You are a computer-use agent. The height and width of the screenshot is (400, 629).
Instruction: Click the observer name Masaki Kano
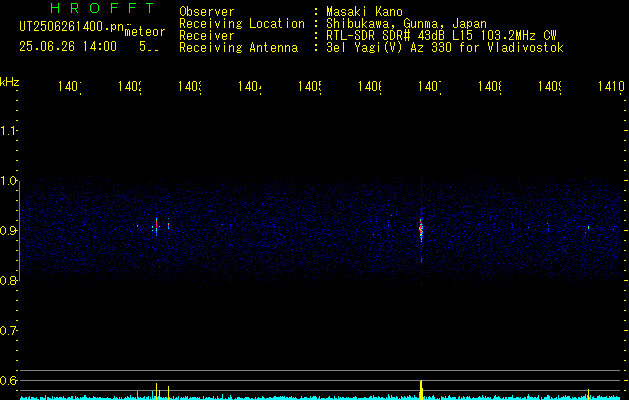pos(364,12)
